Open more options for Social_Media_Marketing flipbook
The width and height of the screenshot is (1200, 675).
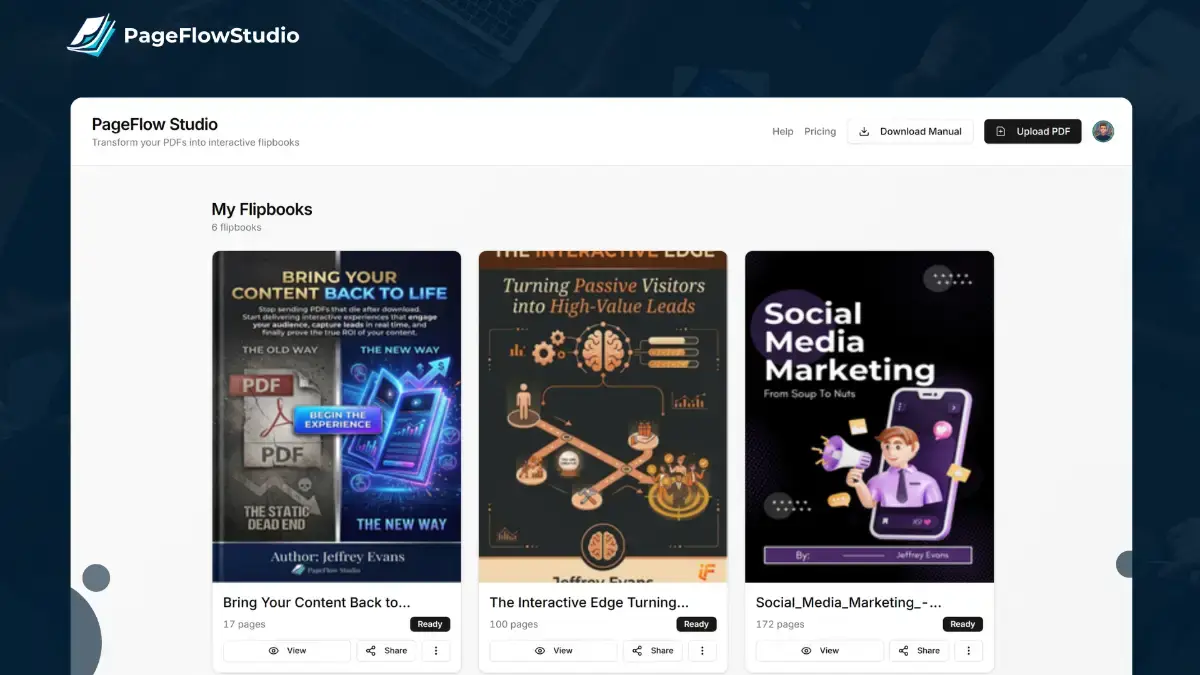point(969,651)
